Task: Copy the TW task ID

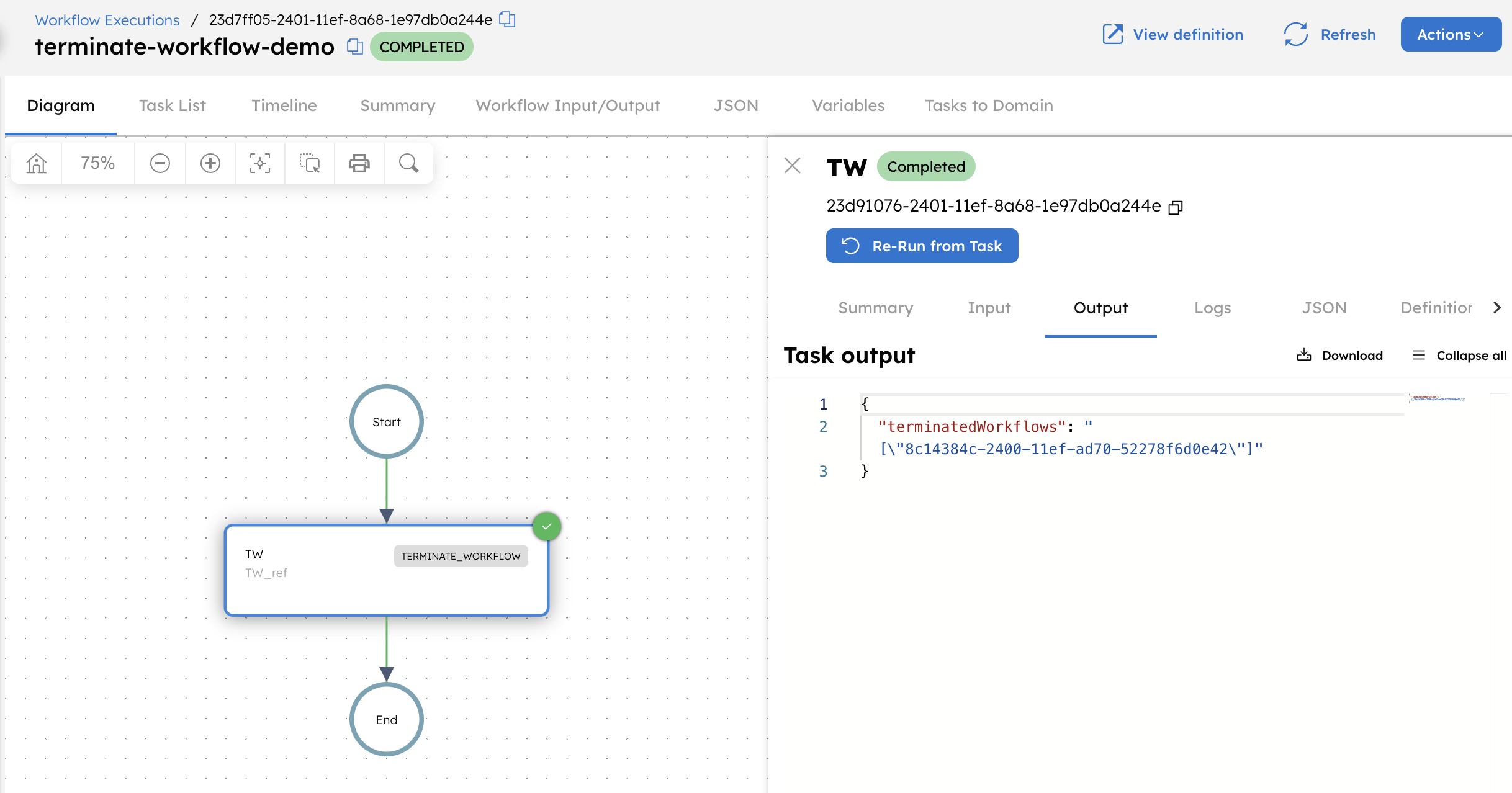Action: point(1176,207)
